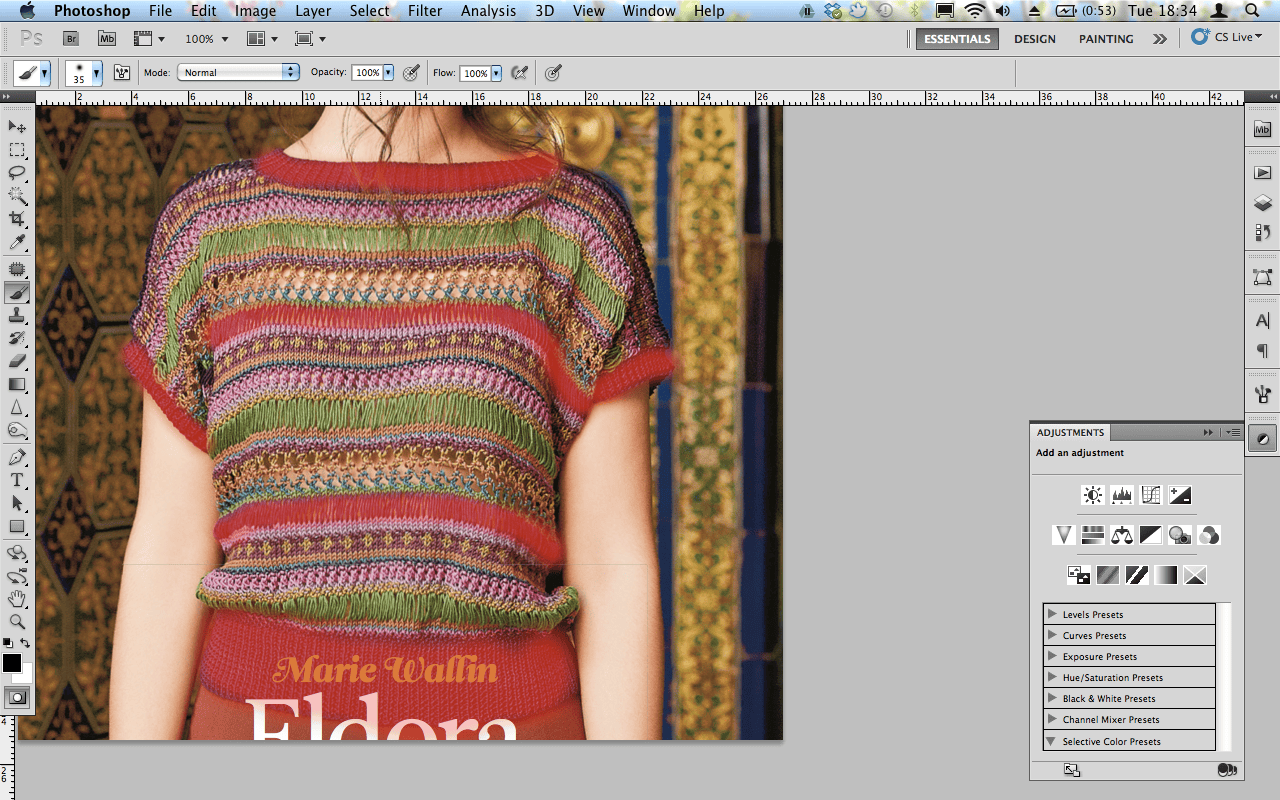This screenshot has width=1280, height=800.
Task: Open the blending Mode dropdown
Action: click(238, 72)
